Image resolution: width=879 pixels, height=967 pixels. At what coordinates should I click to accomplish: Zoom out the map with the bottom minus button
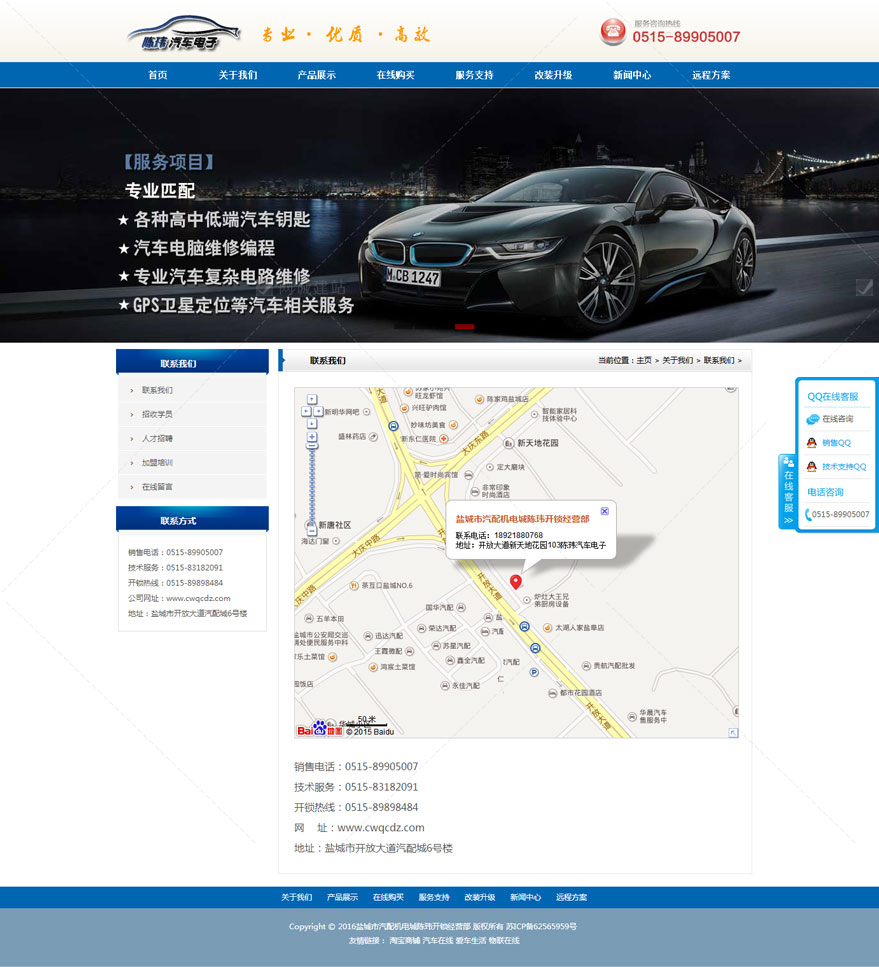coord(312,530)
